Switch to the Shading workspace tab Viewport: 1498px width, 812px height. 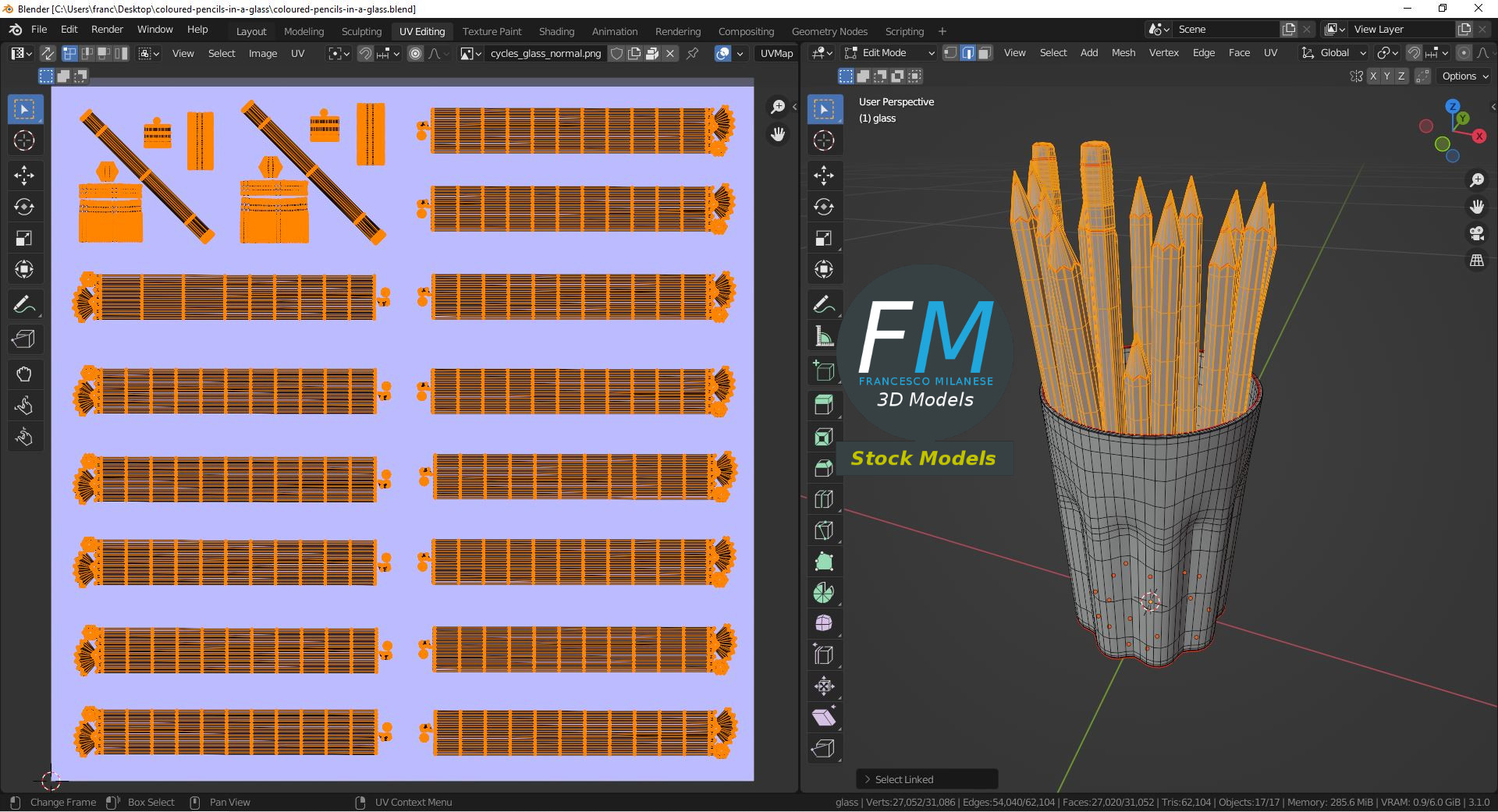click(x=556, y=31)
